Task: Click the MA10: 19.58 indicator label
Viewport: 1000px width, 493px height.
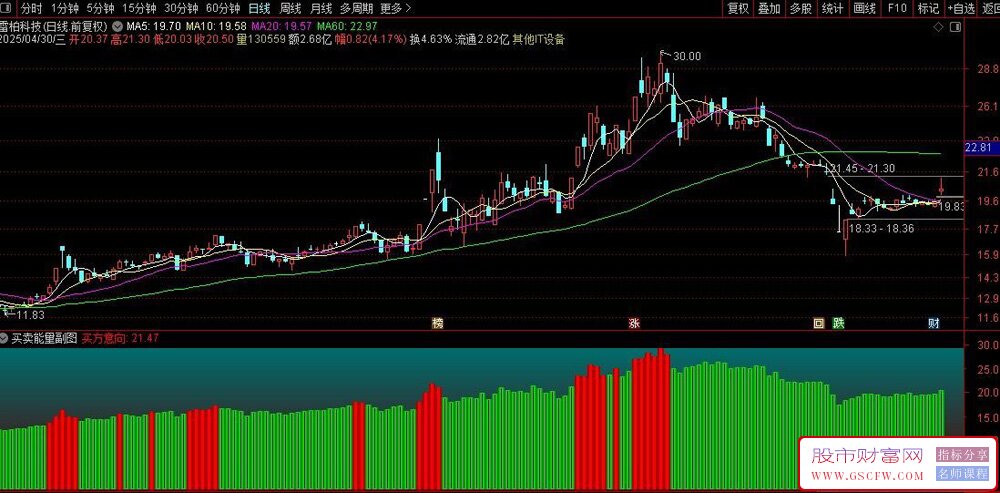Action: [x=216, y=27]
